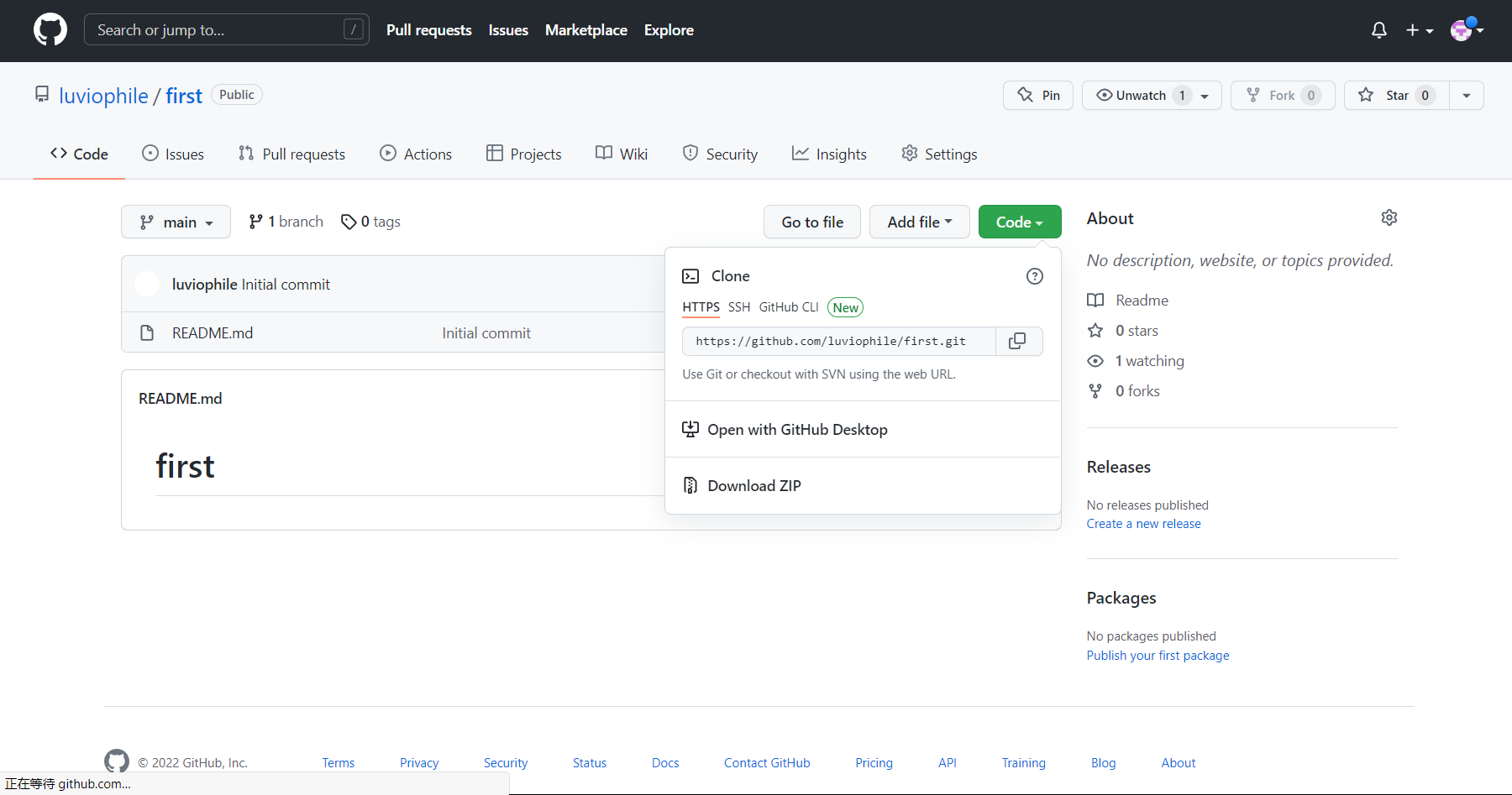Pin this repository
The height and width of the screenshot is (795, 1512).
pos(1038,95)
